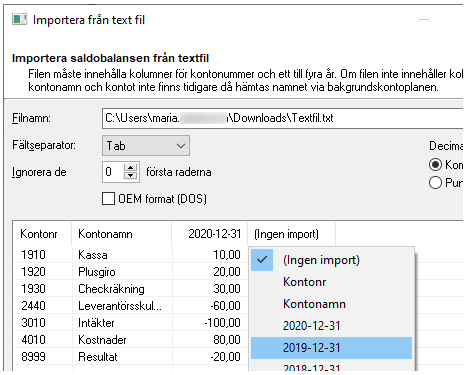Minimize the Importera från text fil window
The image size is (465, 375).
pos(424,20)
